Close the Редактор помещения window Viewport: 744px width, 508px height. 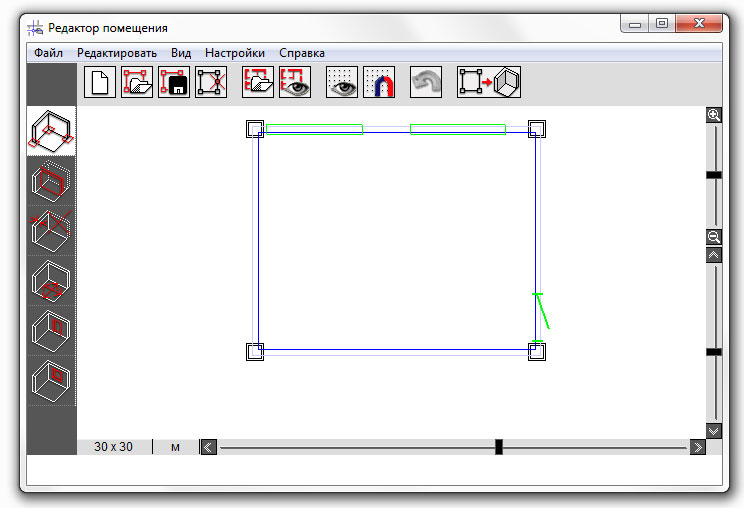(x=699, y=24)
